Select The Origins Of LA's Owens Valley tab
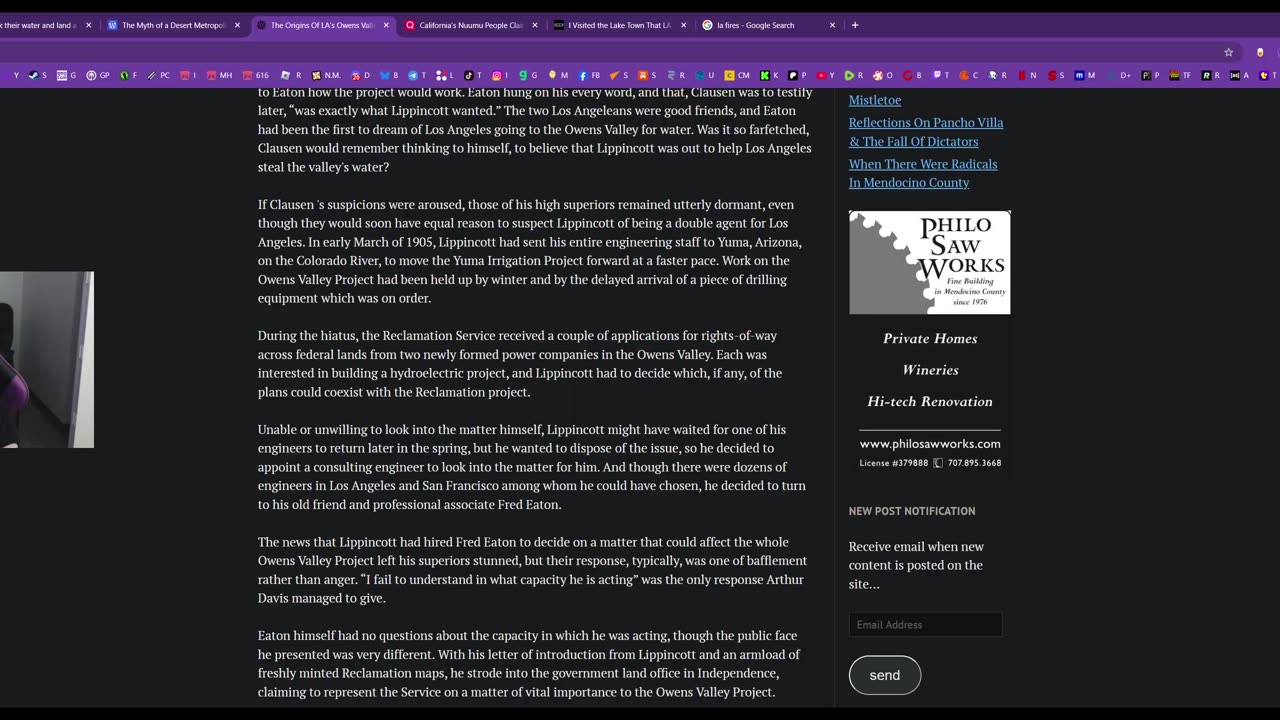Viewport: 1280px width, 720px height. point(322,25)
